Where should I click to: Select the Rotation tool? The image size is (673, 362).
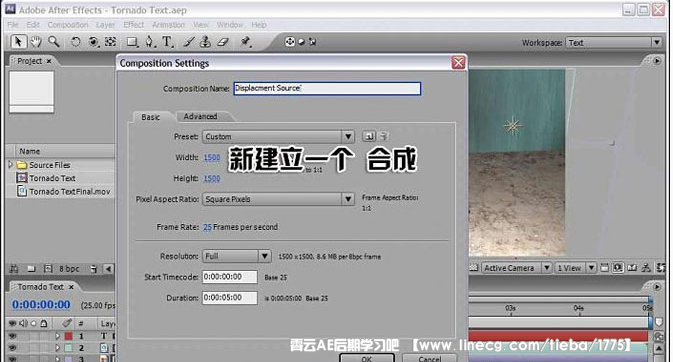(76, 42)
